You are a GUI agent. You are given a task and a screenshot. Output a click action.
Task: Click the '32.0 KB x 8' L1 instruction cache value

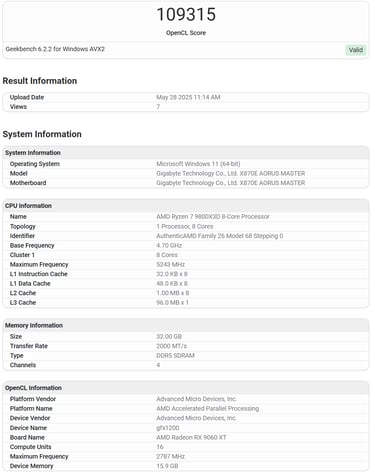[x=172, y=274]
